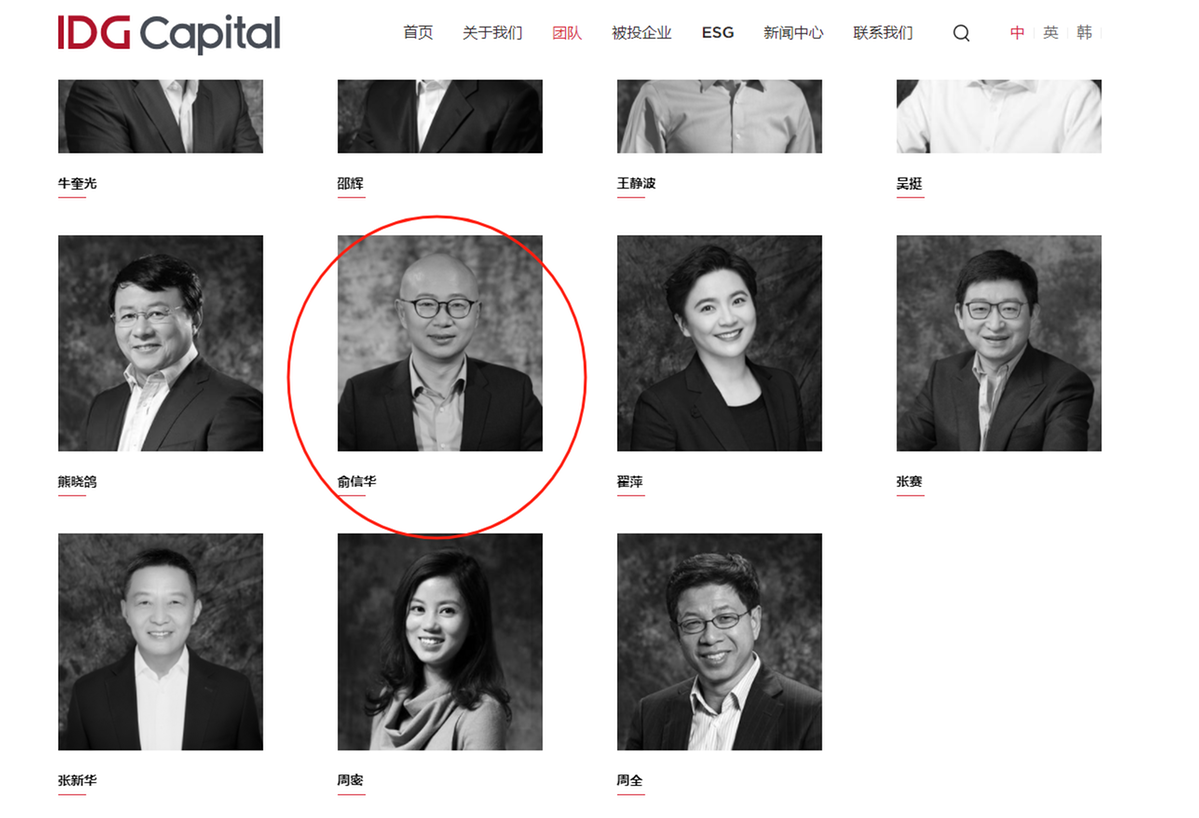Click the 张新华 name link
The image size is (1199, 818).
77,781
